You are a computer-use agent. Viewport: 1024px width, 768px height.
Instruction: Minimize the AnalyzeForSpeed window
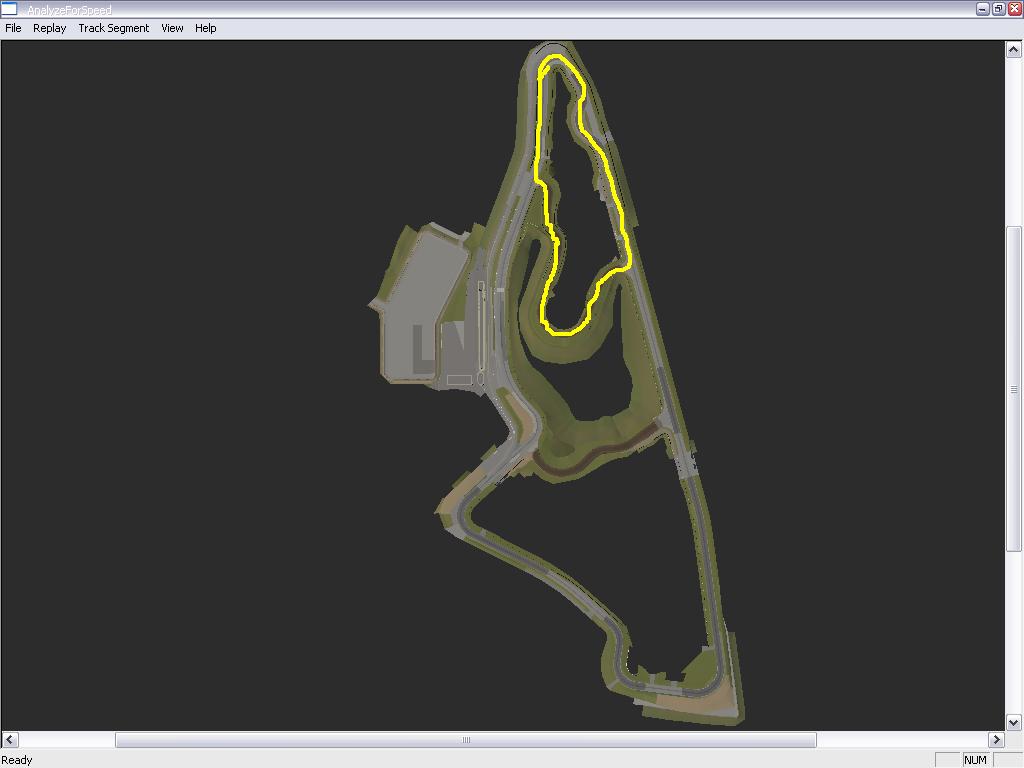click(983, 8)
